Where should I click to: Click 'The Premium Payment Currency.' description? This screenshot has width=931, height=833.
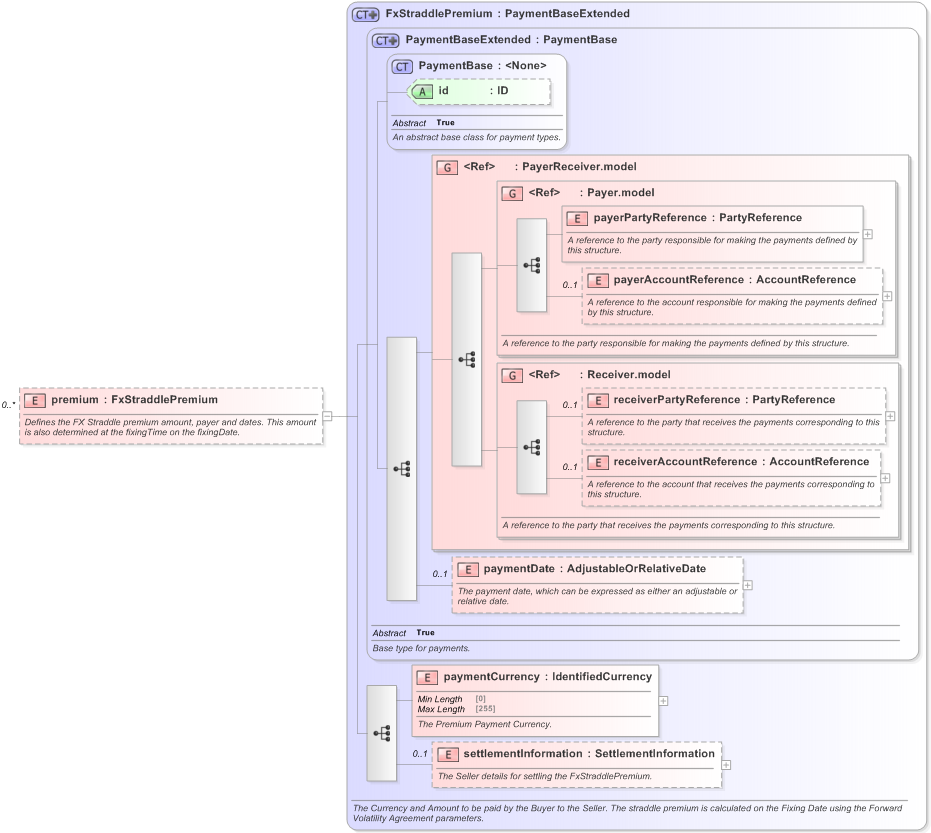click(484, 724)
